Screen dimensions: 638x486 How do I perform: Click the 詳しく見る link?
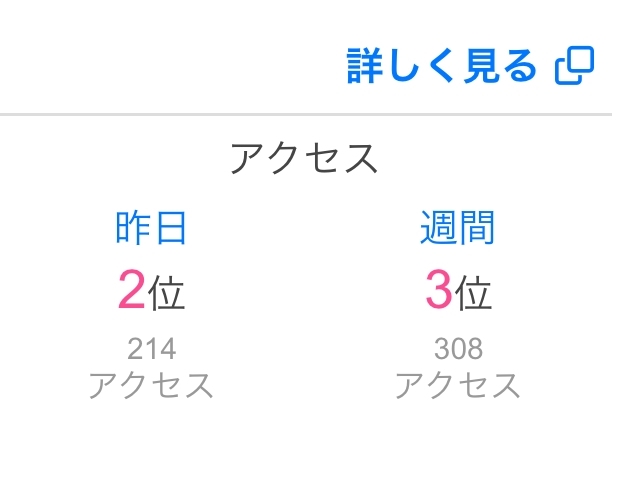442,66
